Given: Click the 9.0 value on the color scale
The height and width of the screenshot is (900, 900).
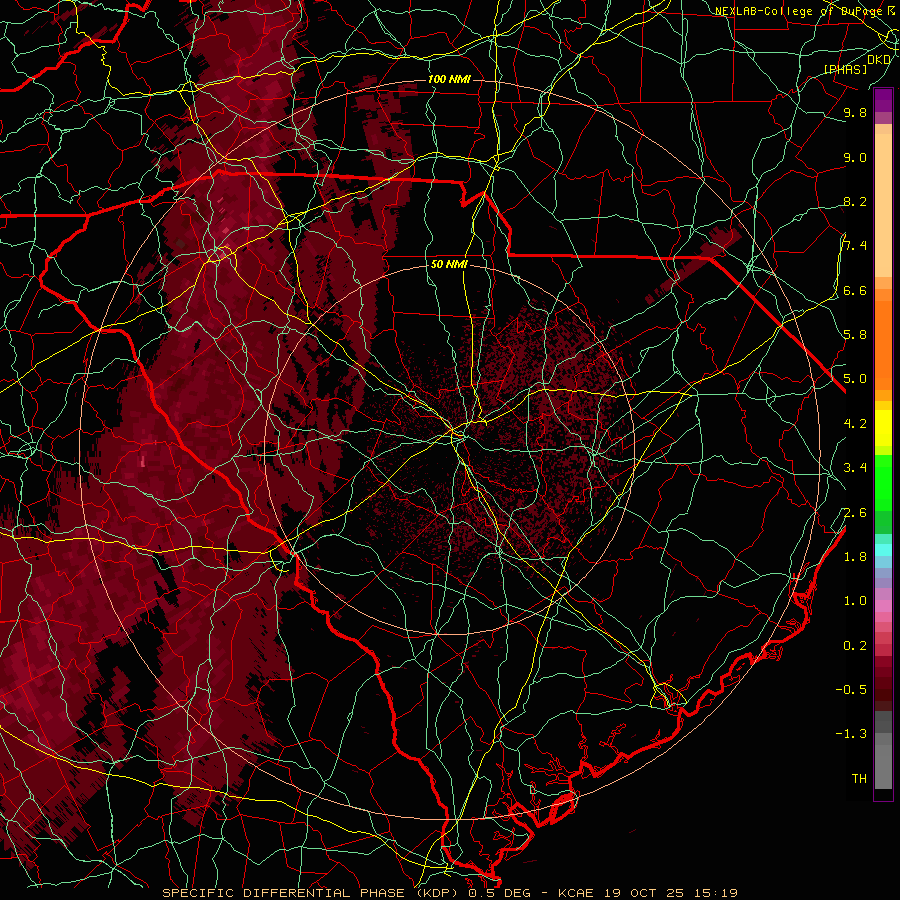Looking at the screenshot, I should (x=855, y=157).
